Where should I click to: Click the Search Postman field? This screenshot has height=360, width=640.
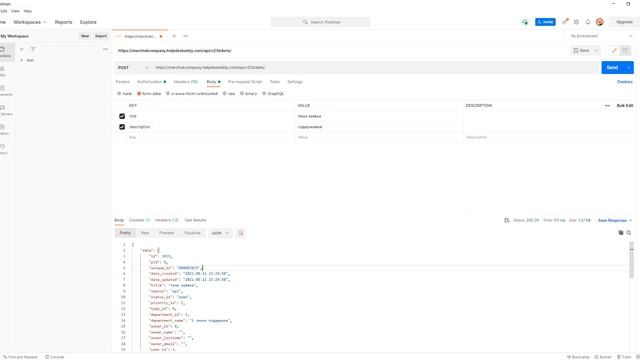pos(320,22)
